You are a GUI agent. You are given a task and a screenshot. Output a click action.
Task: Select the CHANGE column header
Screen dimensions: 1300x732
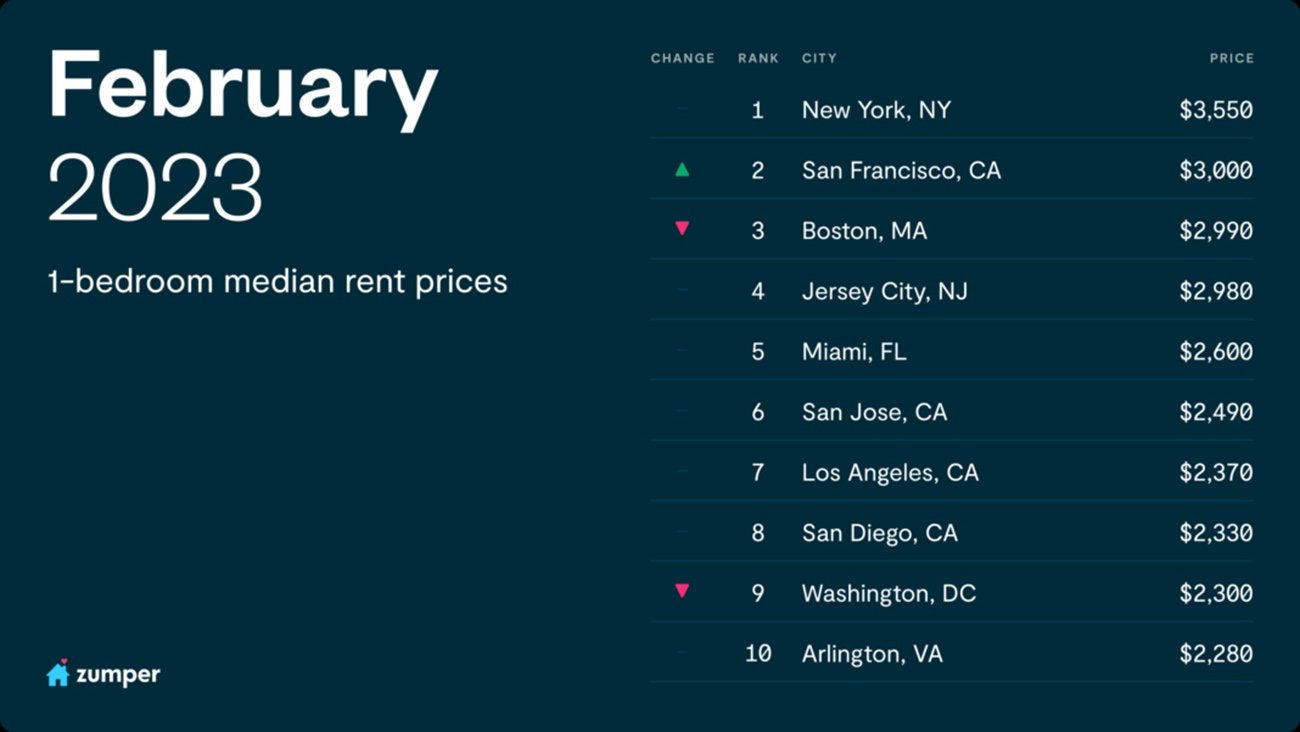pos(682,58)
